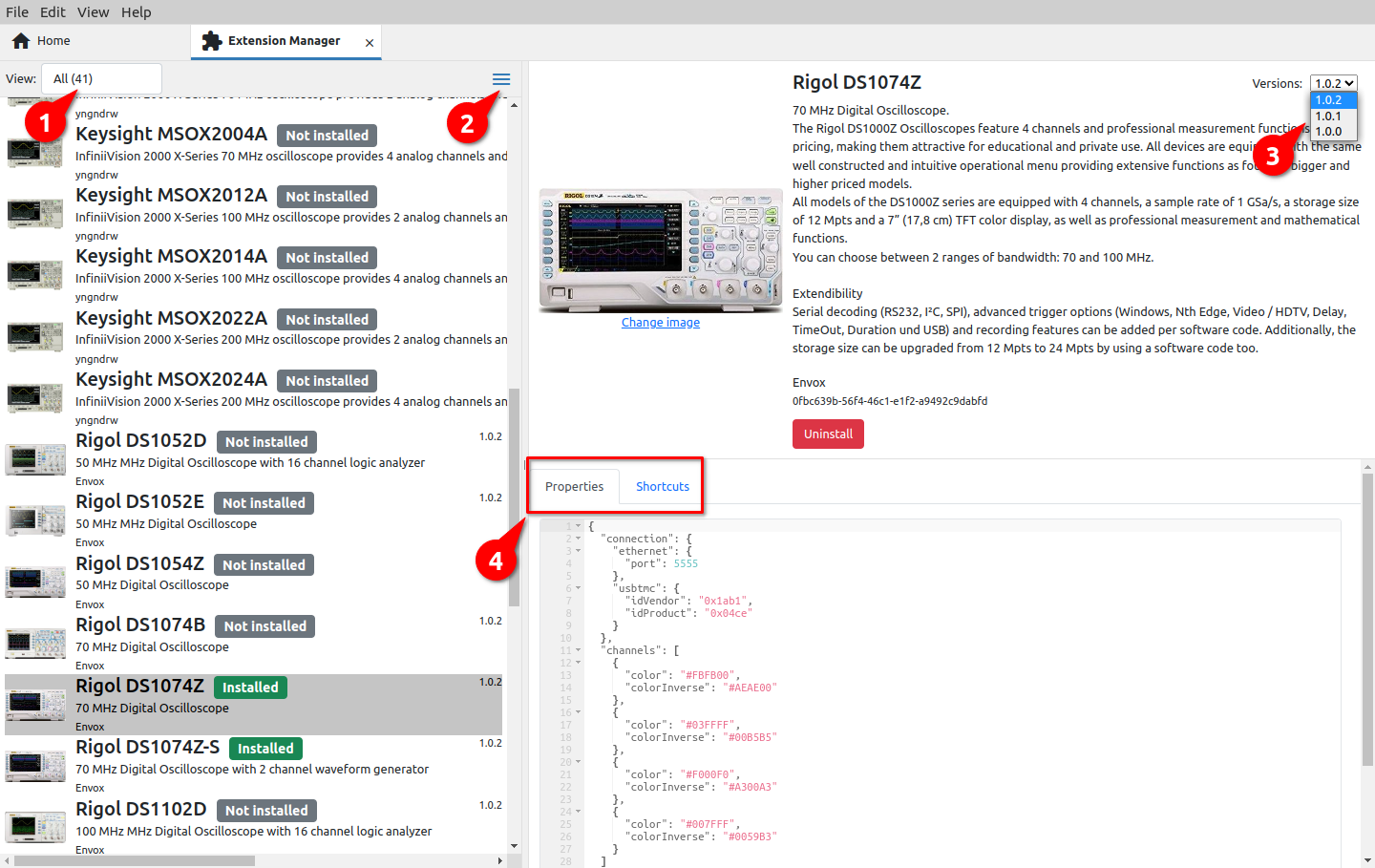Click the extension list vertical scrollbar thumb

coord(515,497)
